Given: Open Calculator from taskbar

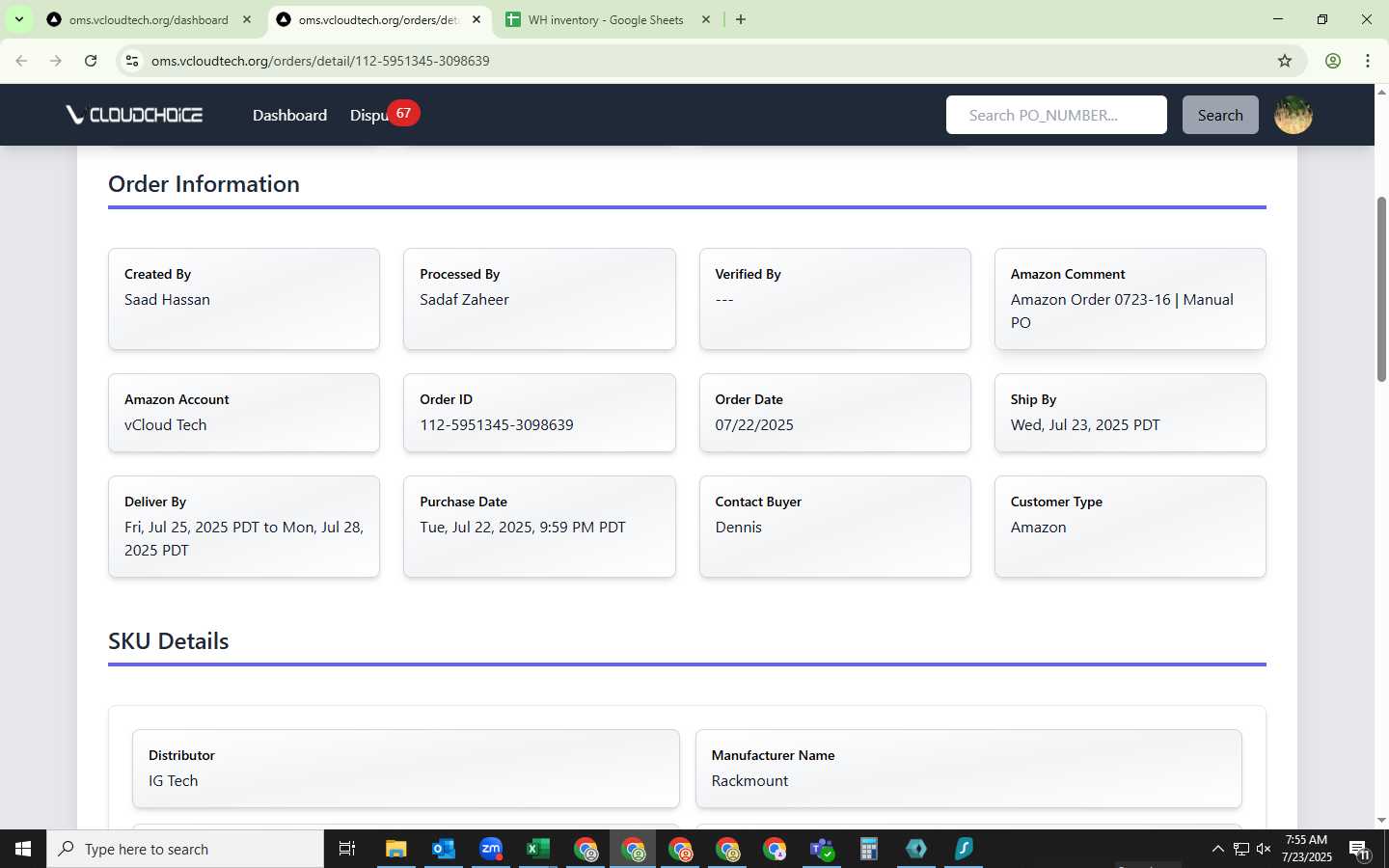Looking at the screenshot, I should point(869,849).
